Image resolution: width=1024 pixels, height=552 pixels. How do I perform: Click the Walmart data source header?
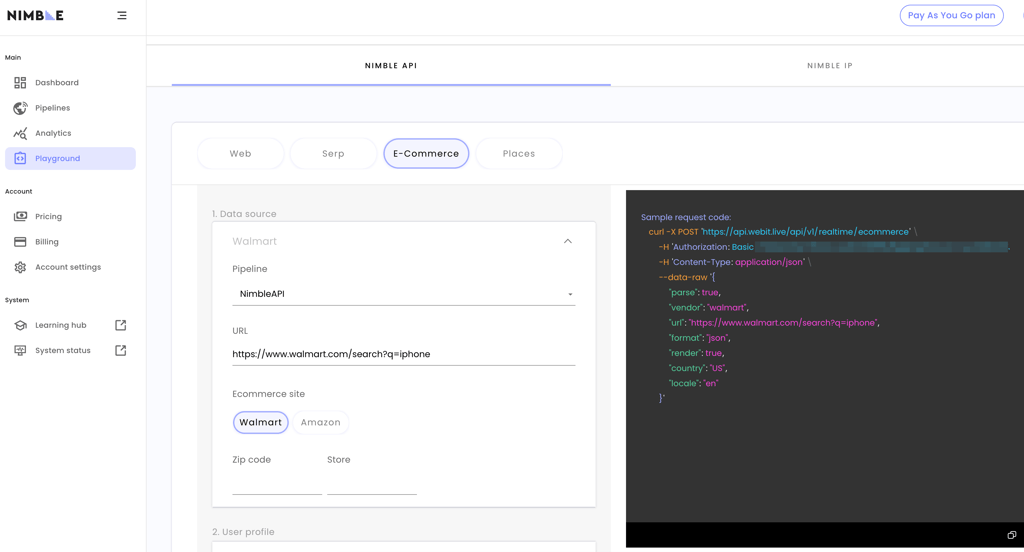tap(404, 241)
